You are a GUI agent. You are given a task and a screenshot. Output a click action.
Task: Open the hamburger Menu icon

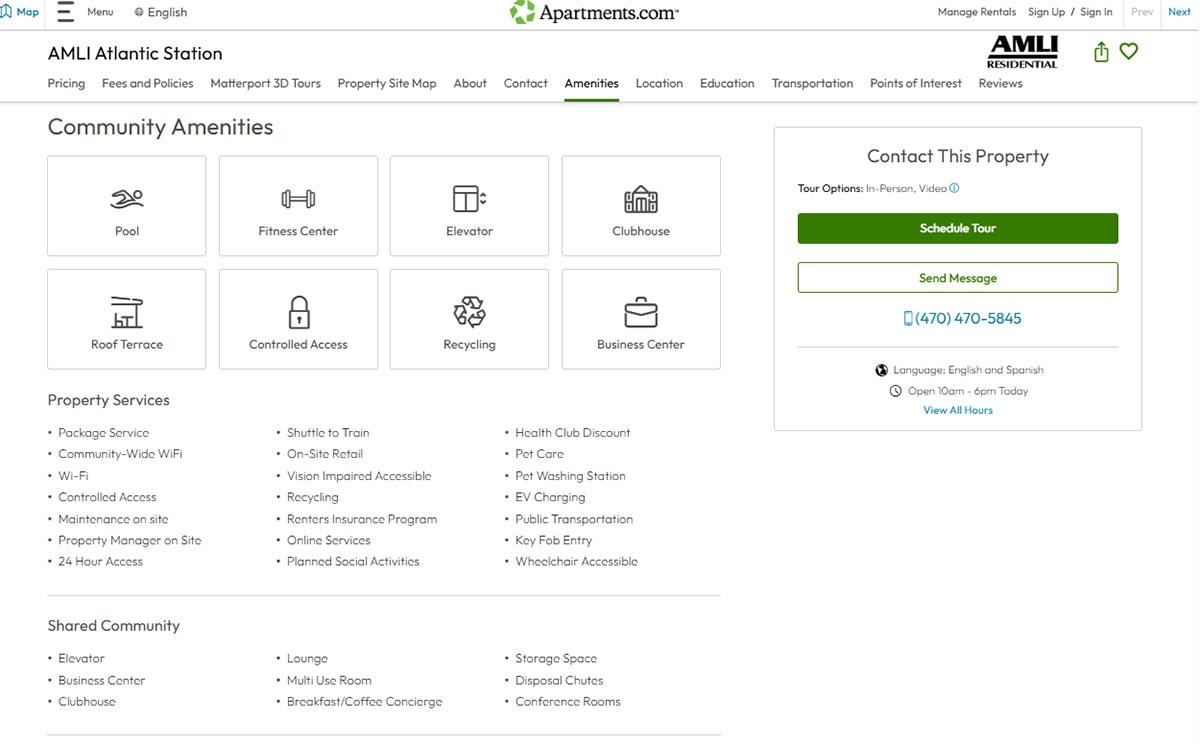[66, 12]
